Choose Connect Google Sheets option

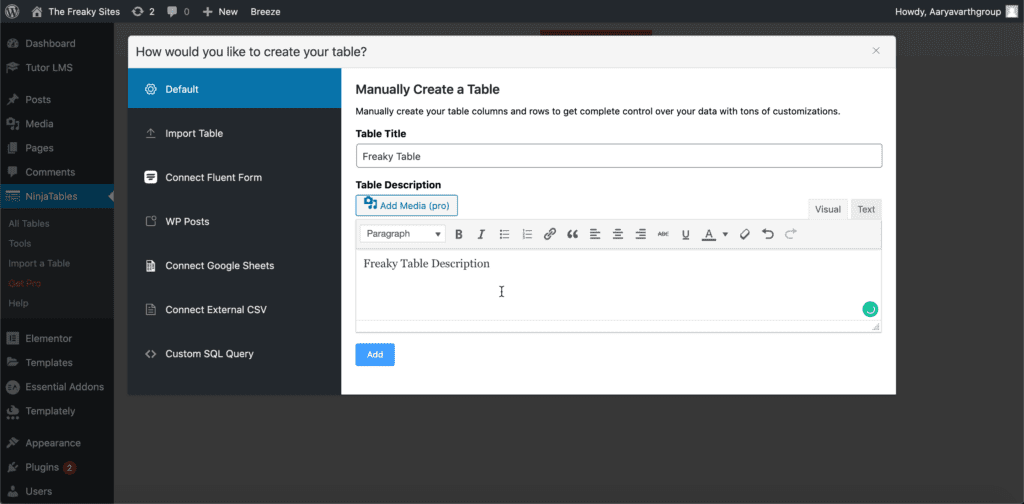234,266
